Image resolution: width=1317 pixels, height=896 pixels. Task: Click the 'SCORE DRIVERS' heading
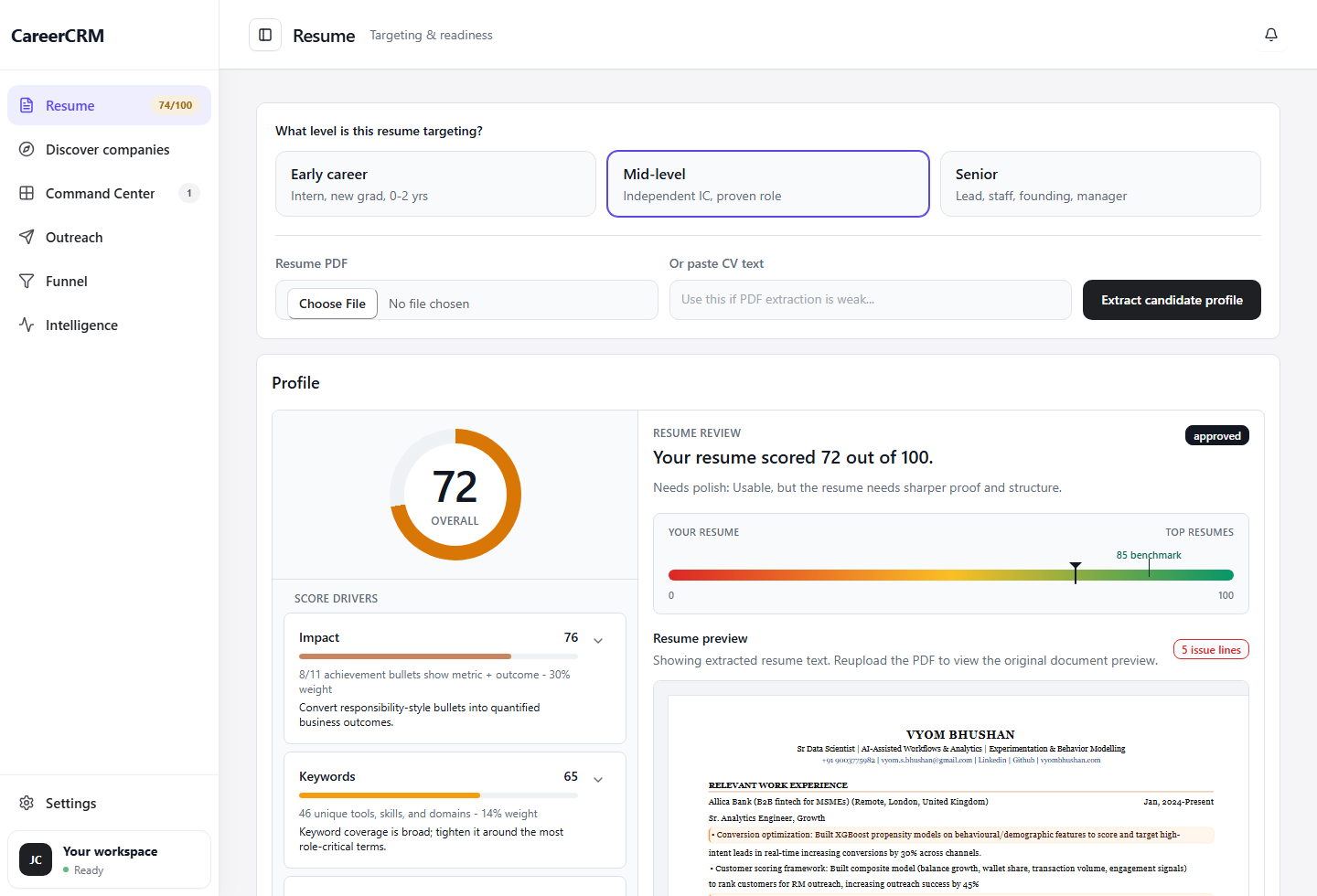pyautogui.click(x=336, y=599)
